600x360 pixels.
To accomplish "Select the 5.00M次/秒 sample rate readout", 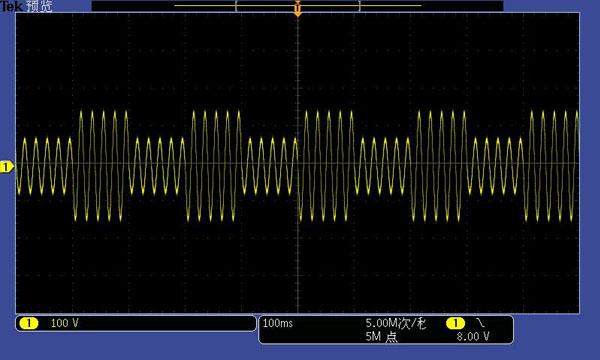I will 396,323.
